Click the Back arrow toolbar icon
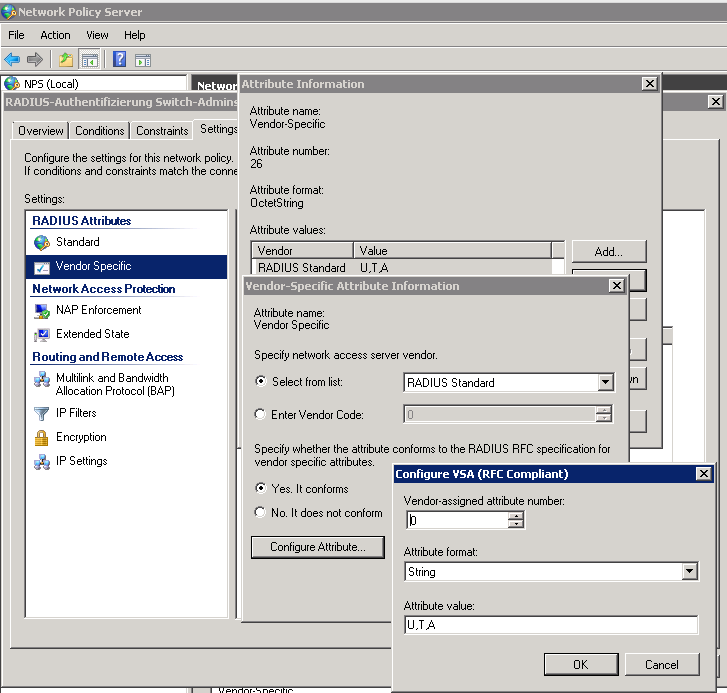The image size is (727, 693). (12, 59)
